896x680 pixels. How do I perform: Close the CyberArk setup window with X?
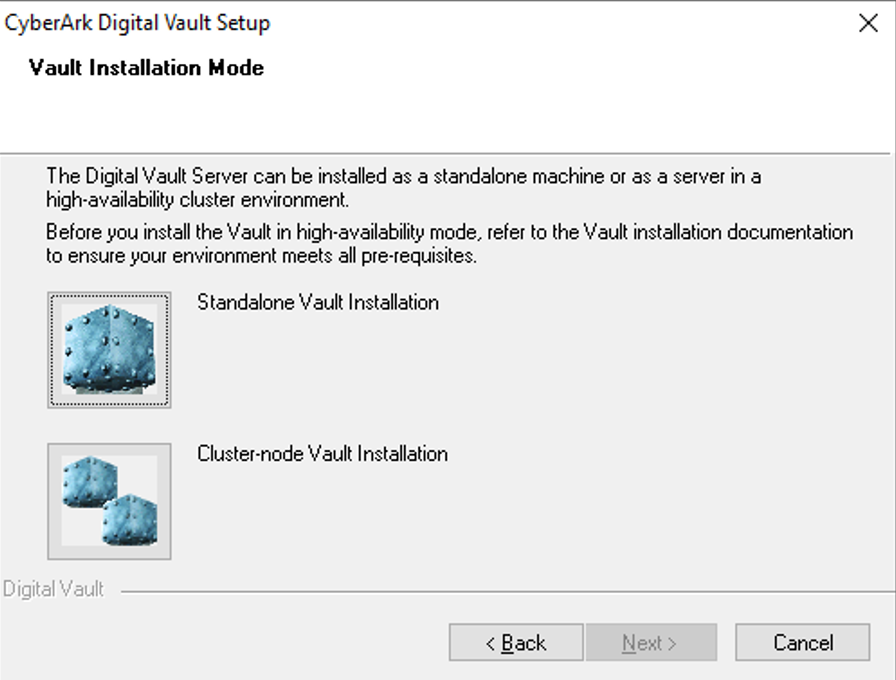868,23
